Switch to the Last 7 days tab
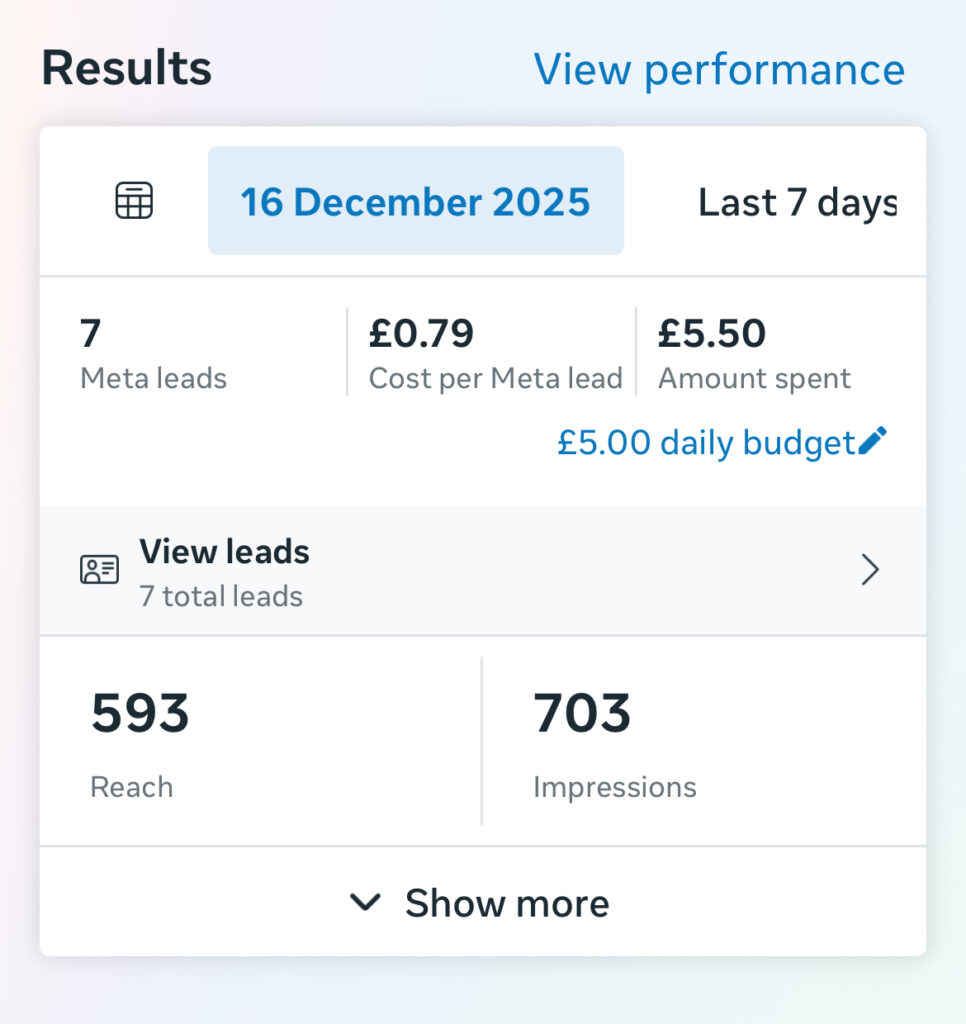Image resolution: width=966 pixels, height=1024 pixels. pos(797,202)
